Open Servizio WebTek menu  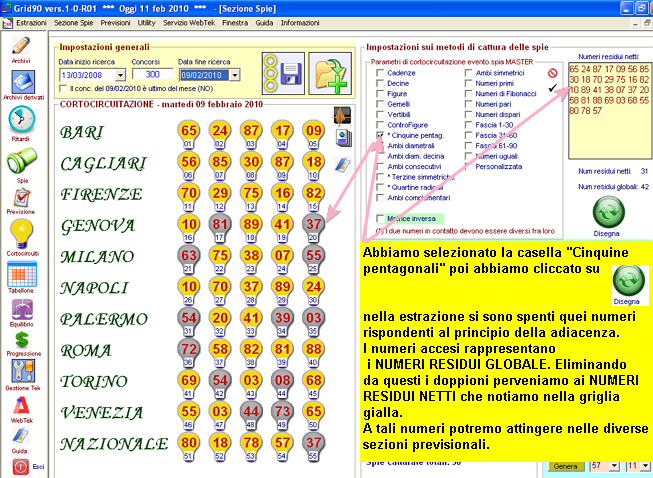(189, 23)
